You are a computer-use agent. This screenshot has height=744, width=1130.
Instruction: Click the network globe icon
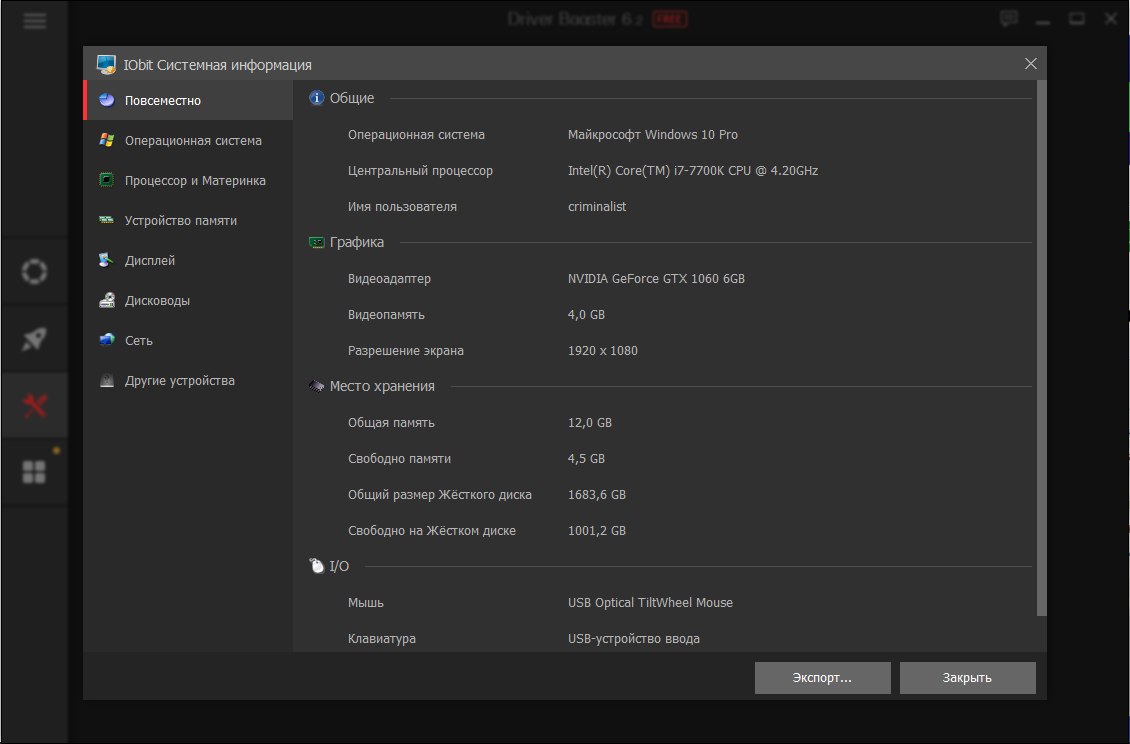coord(107,340)
